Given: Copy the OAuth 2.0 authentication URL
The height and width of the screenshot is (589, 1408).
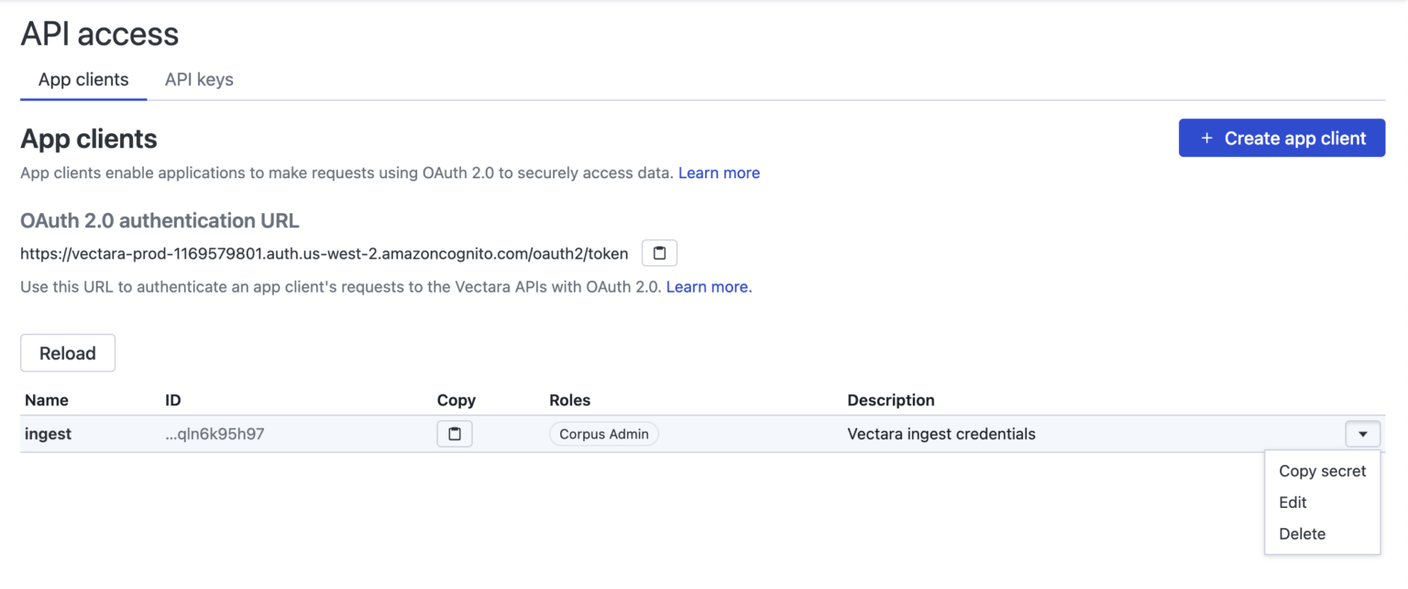Looking at the screenshot, I should [659, 253].
